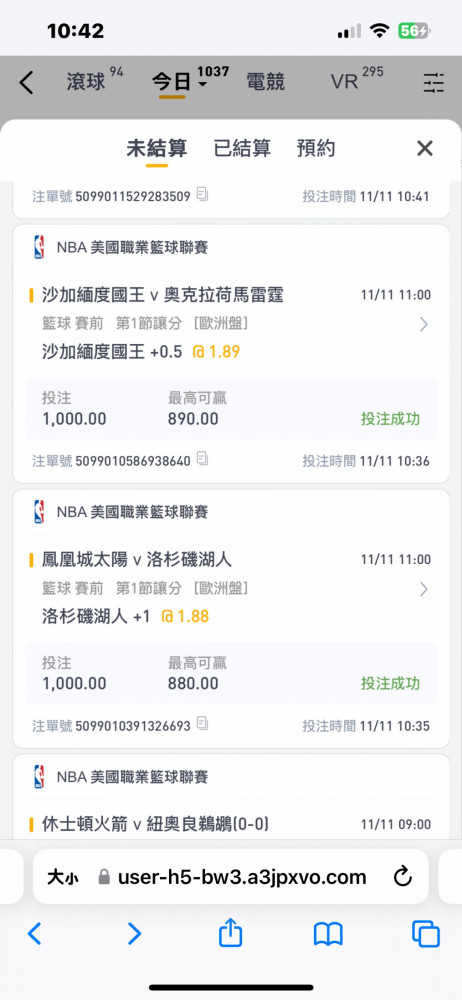The width and height of the screenshot is (462, 1000).
Task: Copy bet slip number 5099010391326693
Action: click(x=202, y=724)
